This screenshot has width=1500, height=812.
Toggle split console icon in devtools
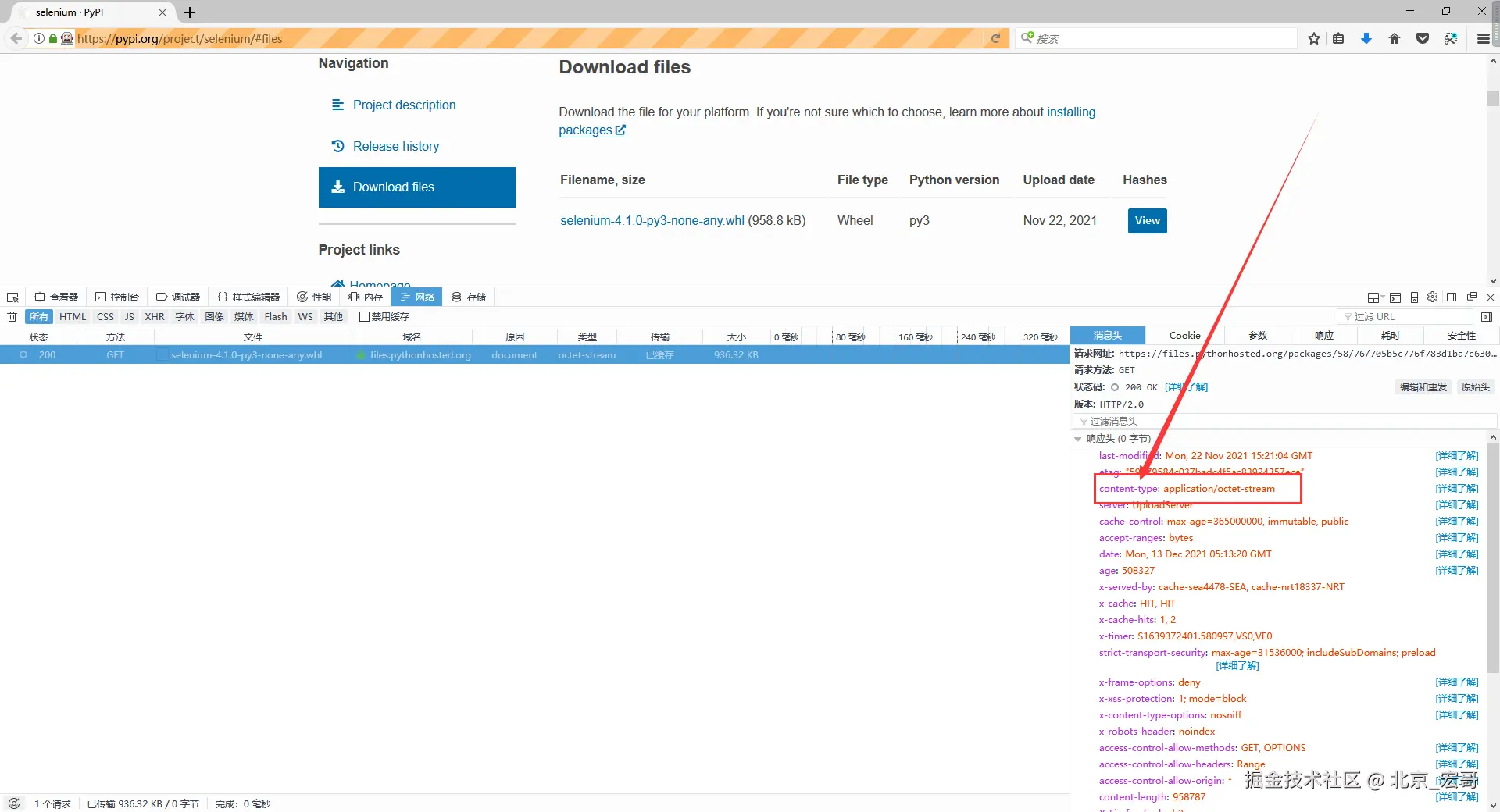click(x=1395, y=297)
